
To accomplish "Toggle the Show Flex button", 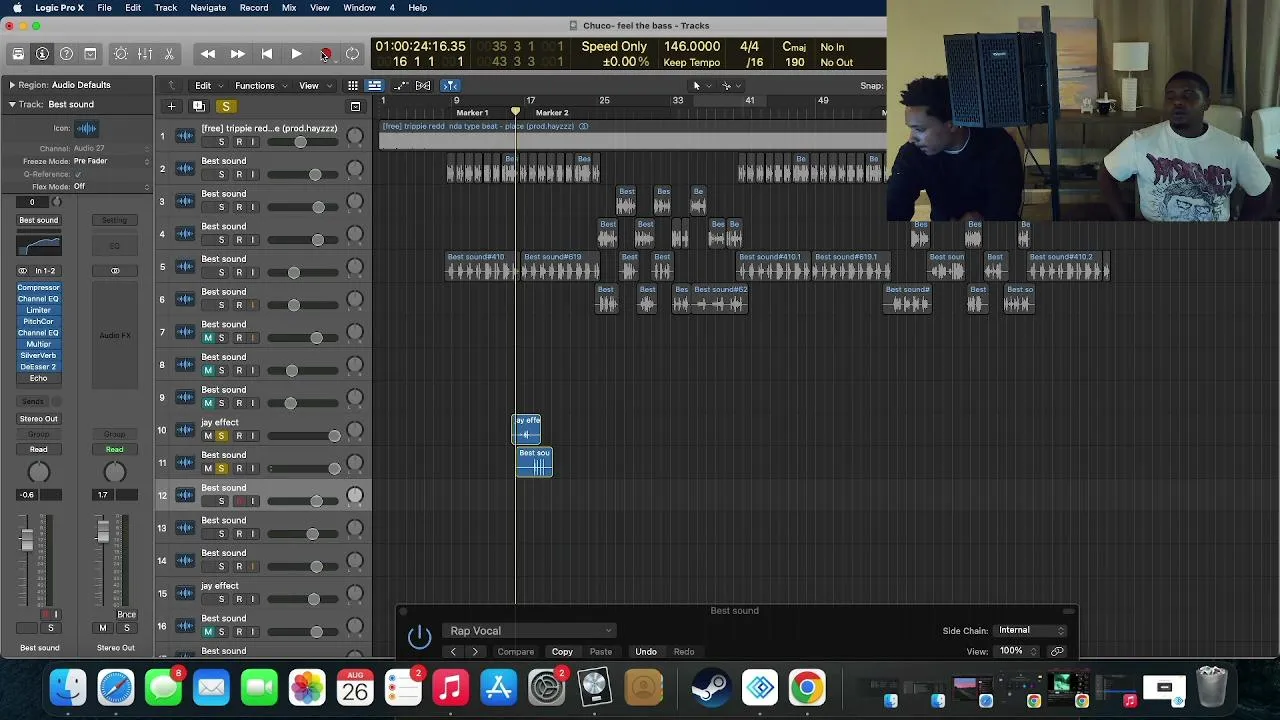I will [423, 86].
